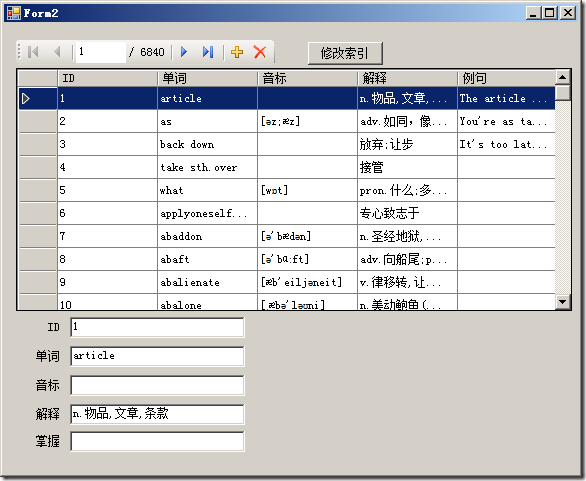
Task: Click definition cell '专心致志于'
Action: tap(407, 213)
